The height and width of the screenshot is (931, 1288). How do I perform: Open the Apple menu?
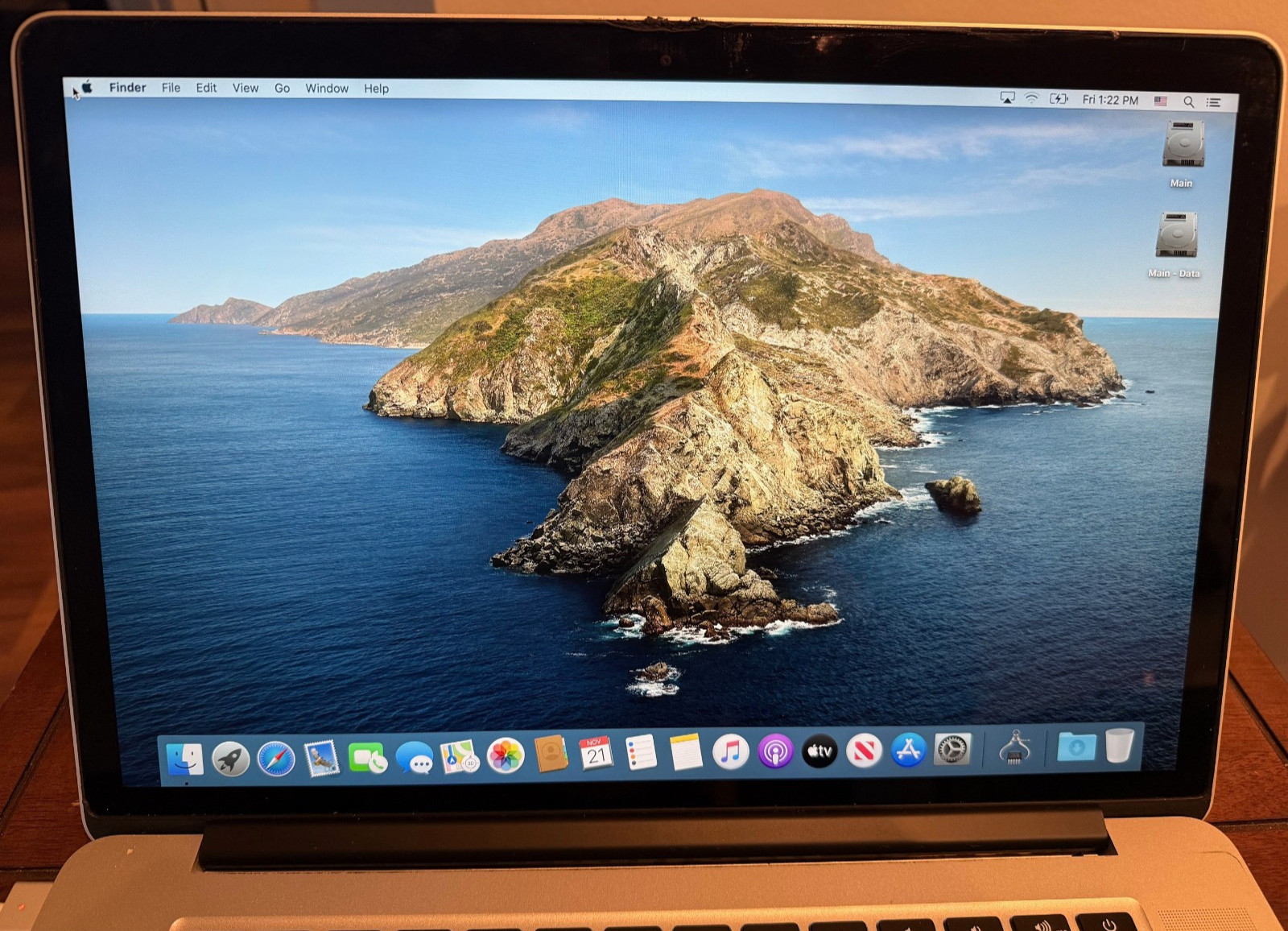pos(87,87)
